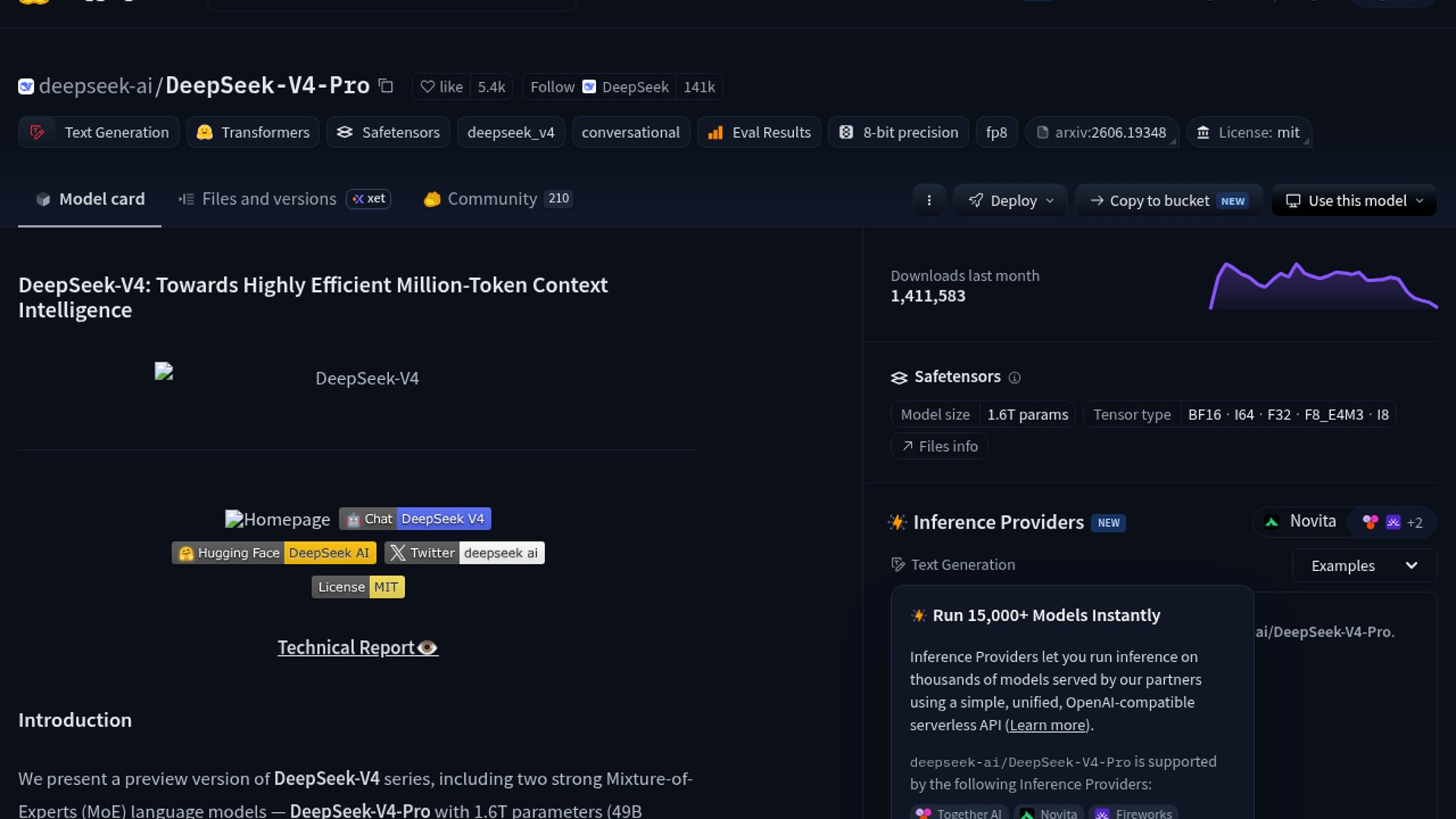Viewport: 1456px width, 819px height.
Task: Click the Inference Providers spark icon
Action: (898, 522)
